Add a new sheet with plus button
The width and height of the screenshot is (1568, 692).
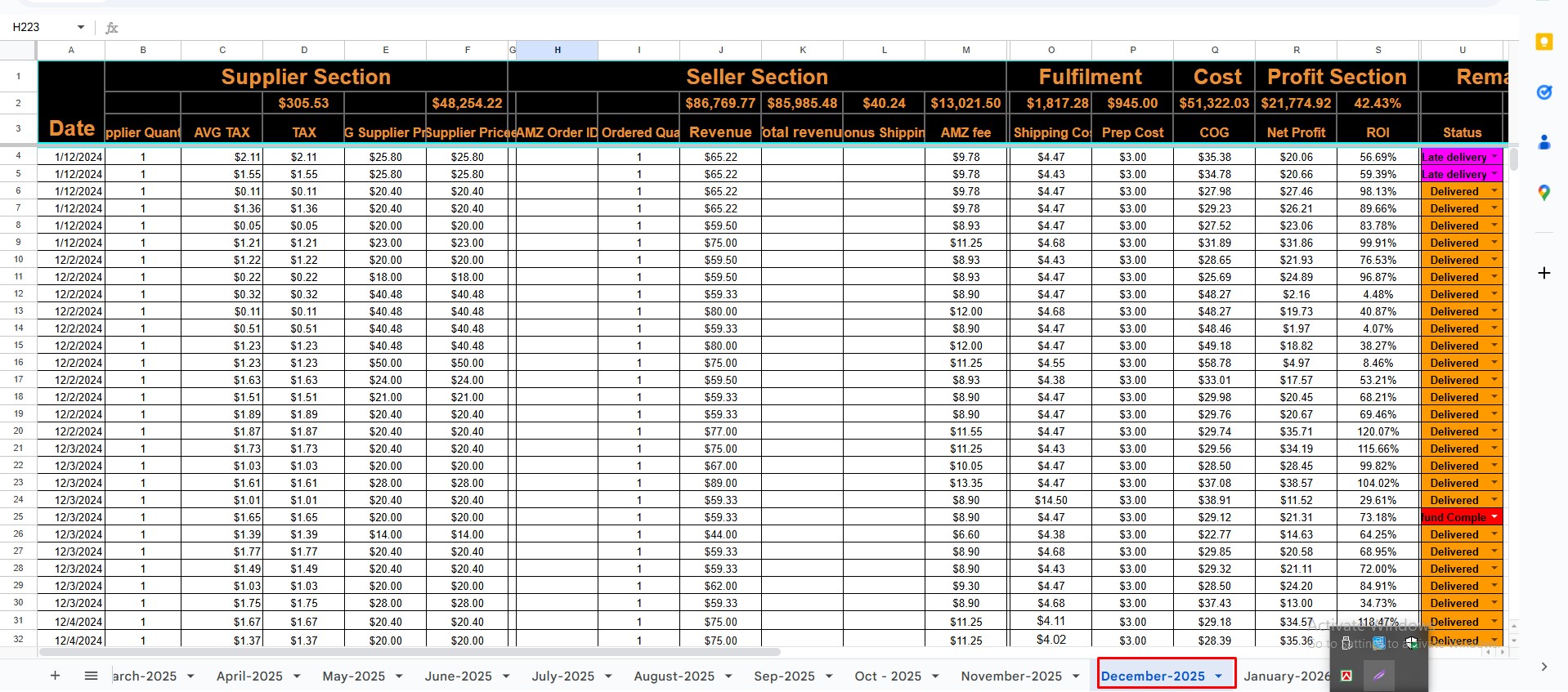(x=55, y=676)
